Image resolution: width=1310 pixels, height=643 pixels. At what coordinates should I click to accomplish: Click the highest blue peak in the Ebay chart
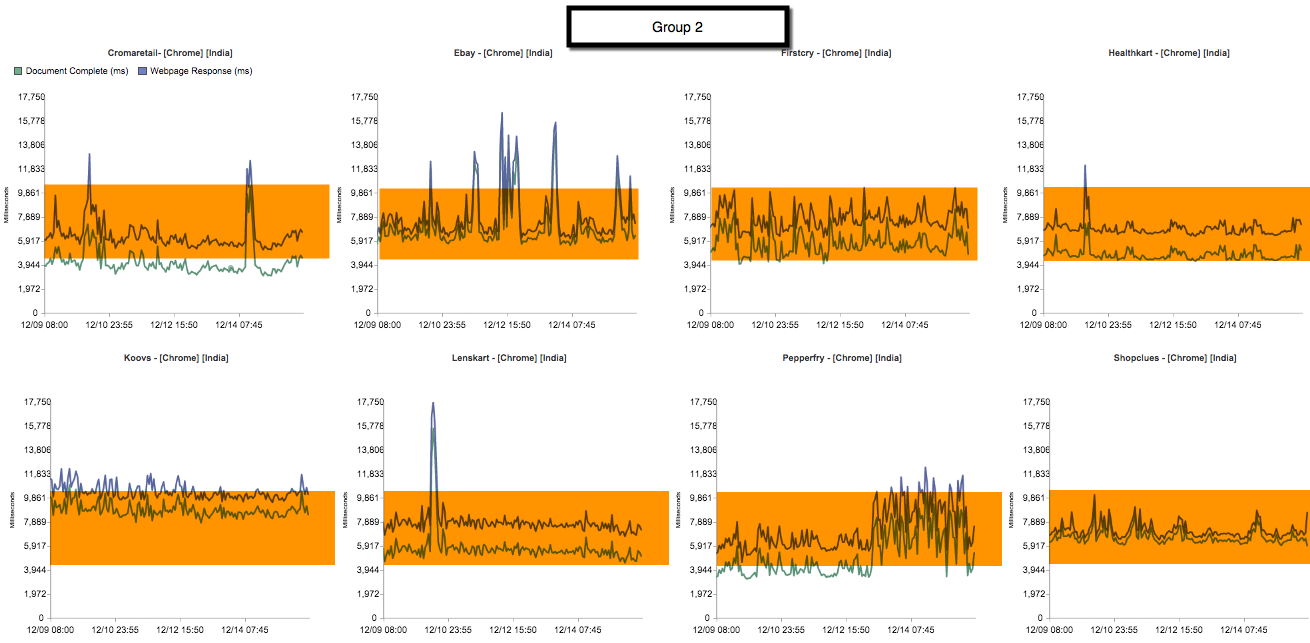click(x=502, y=114)
